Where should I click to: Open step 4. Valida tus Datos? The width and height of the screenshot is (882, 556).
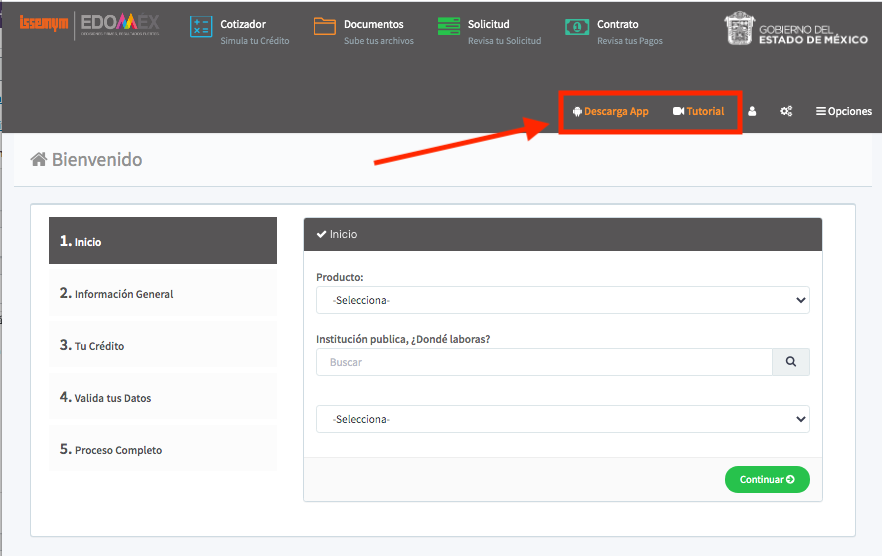[x=163, y=397]
